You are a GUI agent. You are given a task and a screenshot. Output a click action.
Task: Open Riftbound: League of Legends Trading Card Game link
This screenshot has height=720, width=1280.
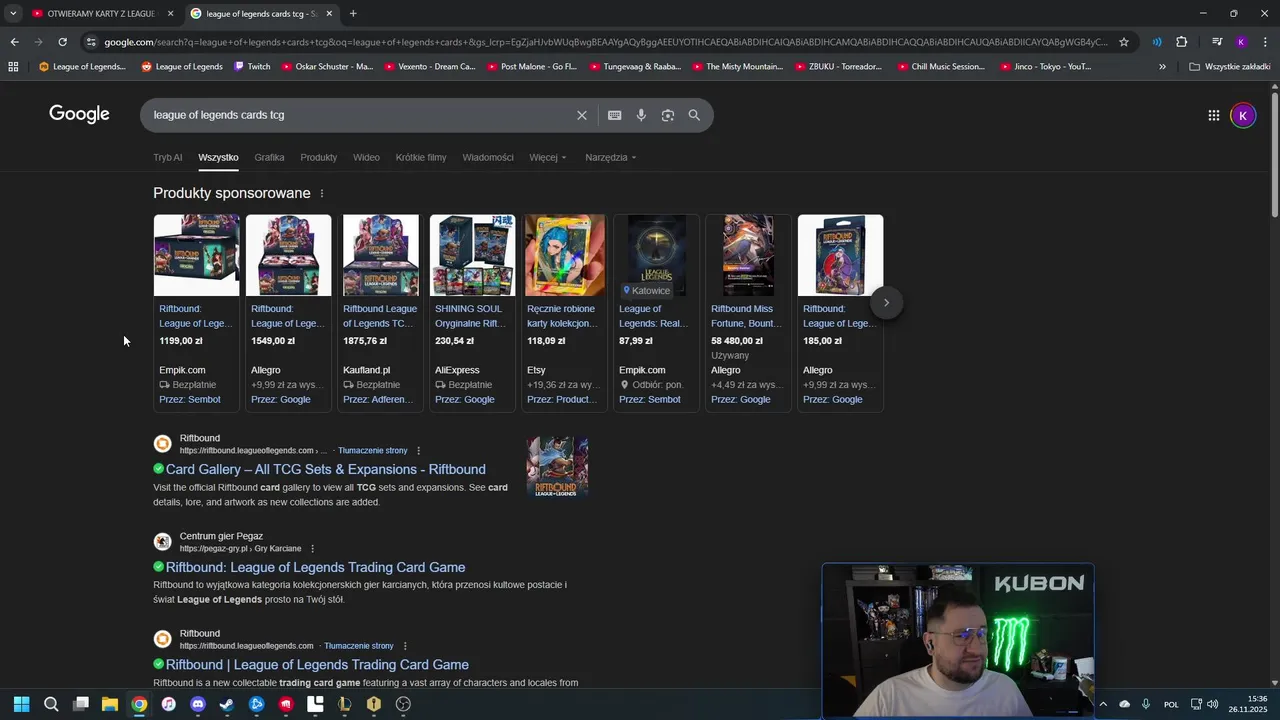(x=315, y=568)
